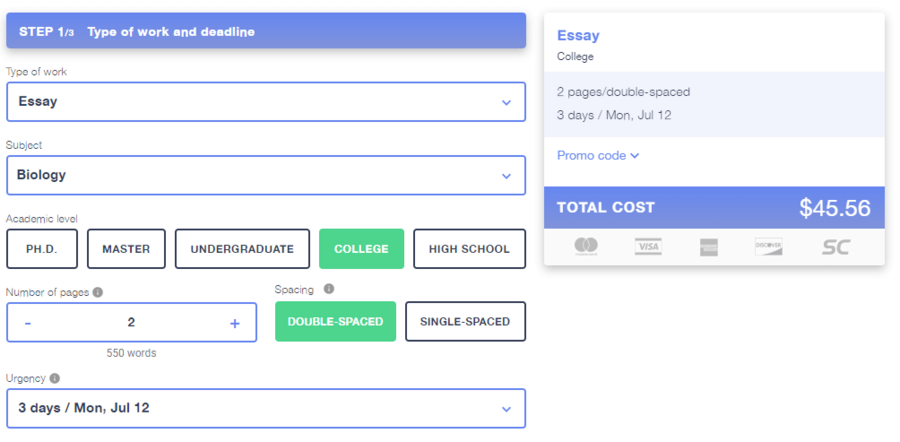Open the Urgency deadline dropdown
This screenshot has width=900, height=442.
point(266,408)
